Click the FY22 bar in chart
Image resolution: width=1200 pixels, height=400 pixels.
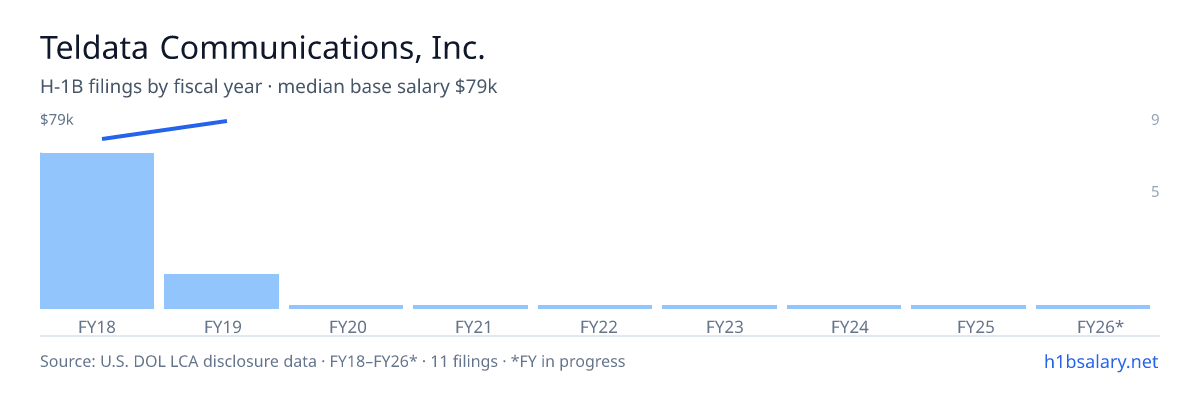pyautogui.click(x=595, y=307)
